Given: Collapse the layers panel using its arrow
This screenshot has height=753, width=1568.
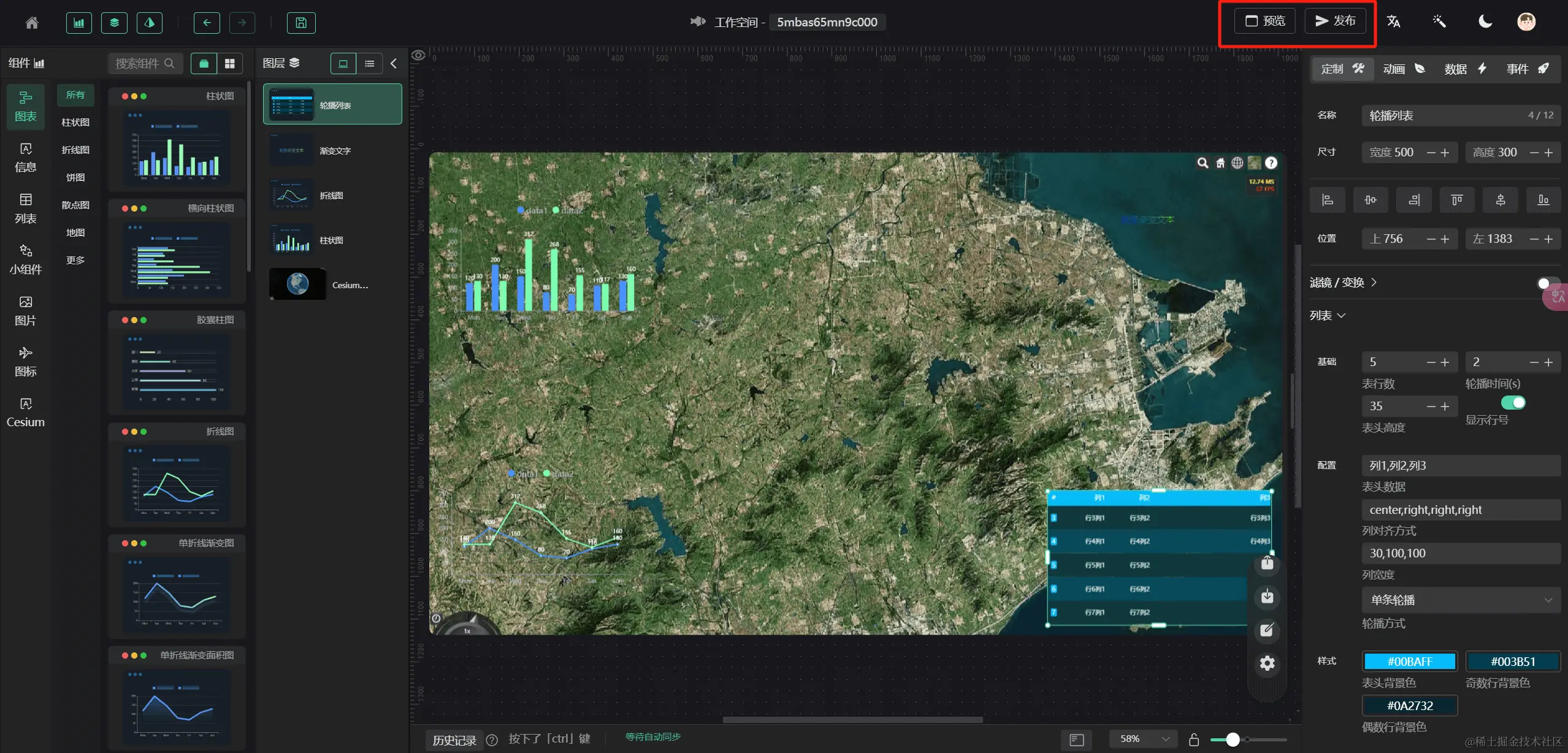Looking at the screenshot, I should coord(394,63).
